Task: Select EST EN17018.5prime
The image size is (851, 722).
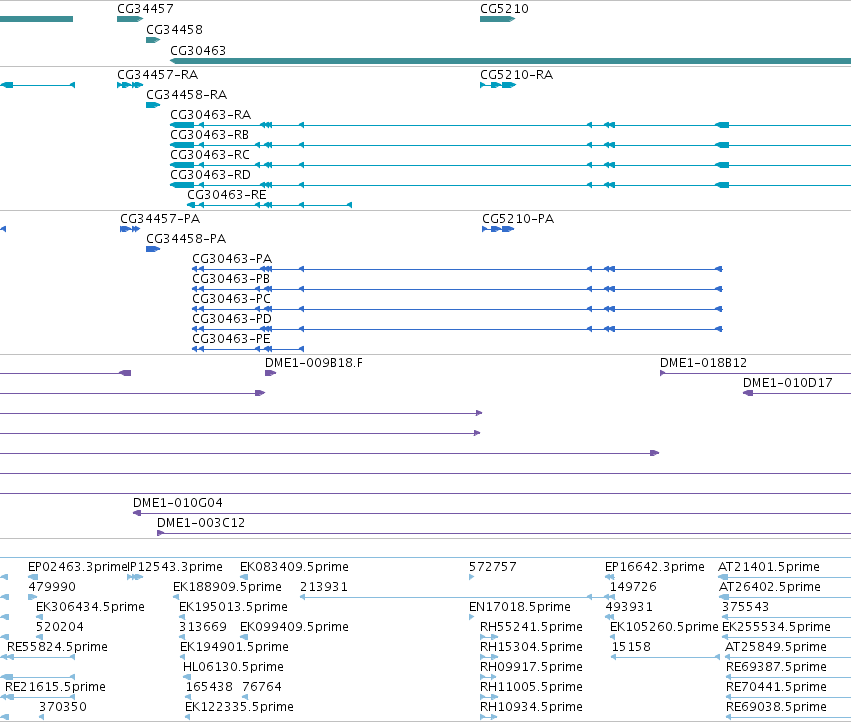Action: click(520, 607)
